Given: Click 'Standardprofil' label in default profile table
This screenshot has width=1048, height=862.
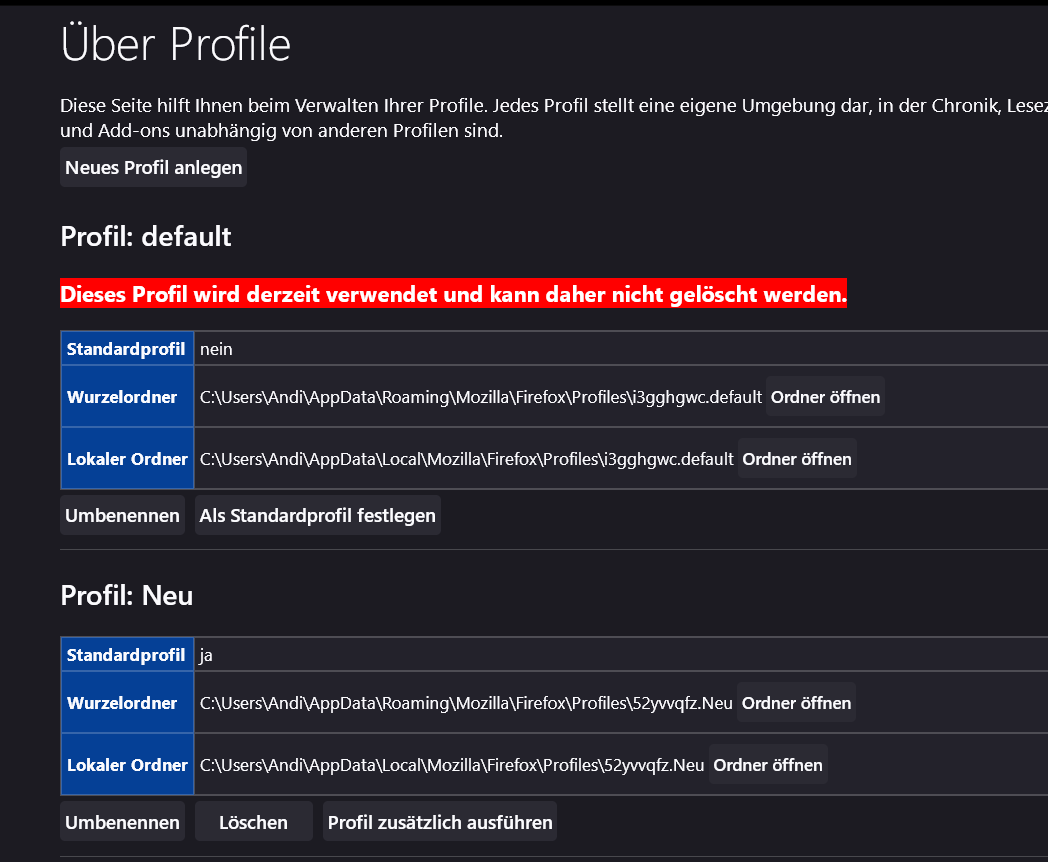Looking at the screenshot, I should click(x=126, y=349).
